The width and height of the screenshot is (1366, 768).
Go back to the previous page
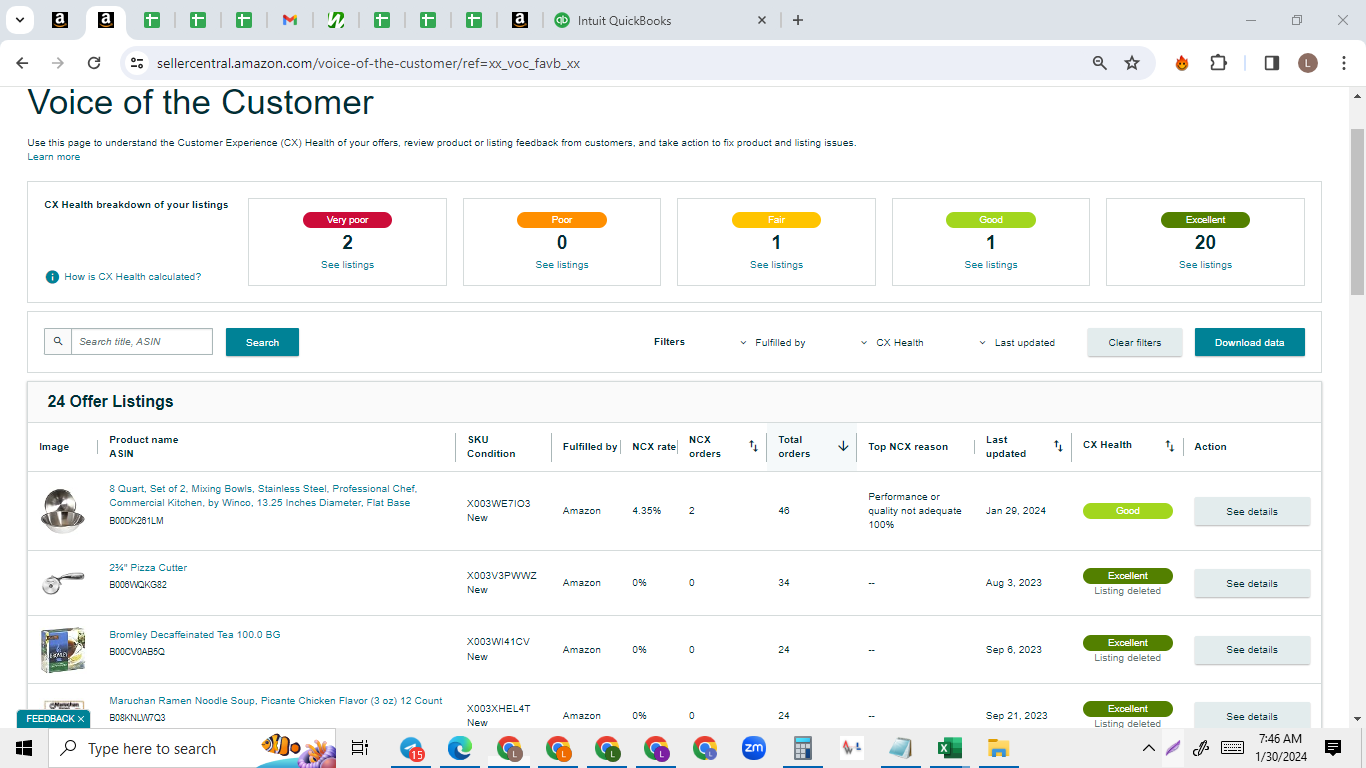click(x=22, y=63)
